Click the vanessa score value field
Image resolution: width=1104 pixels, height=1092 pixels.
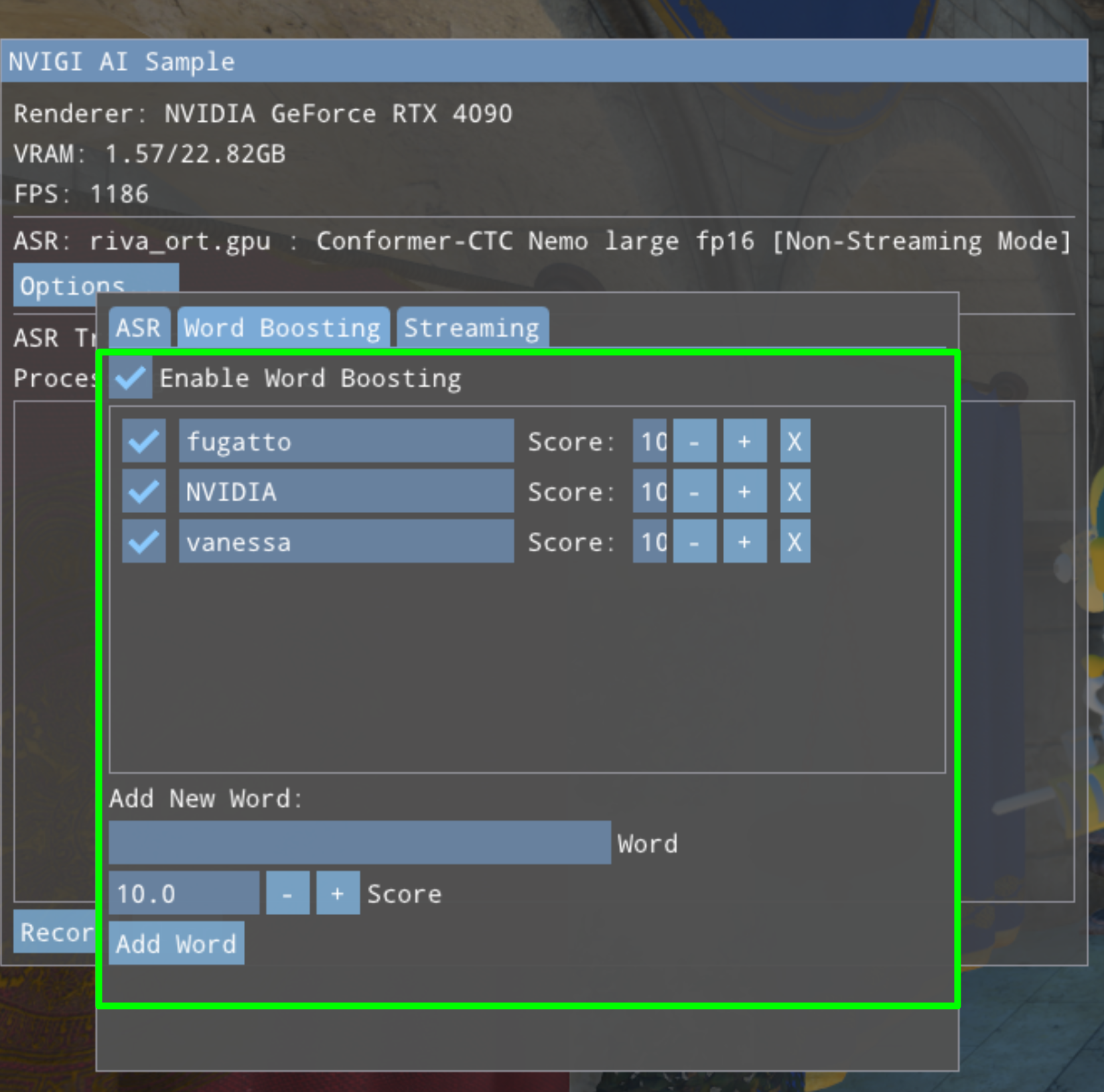pos(650,541)
